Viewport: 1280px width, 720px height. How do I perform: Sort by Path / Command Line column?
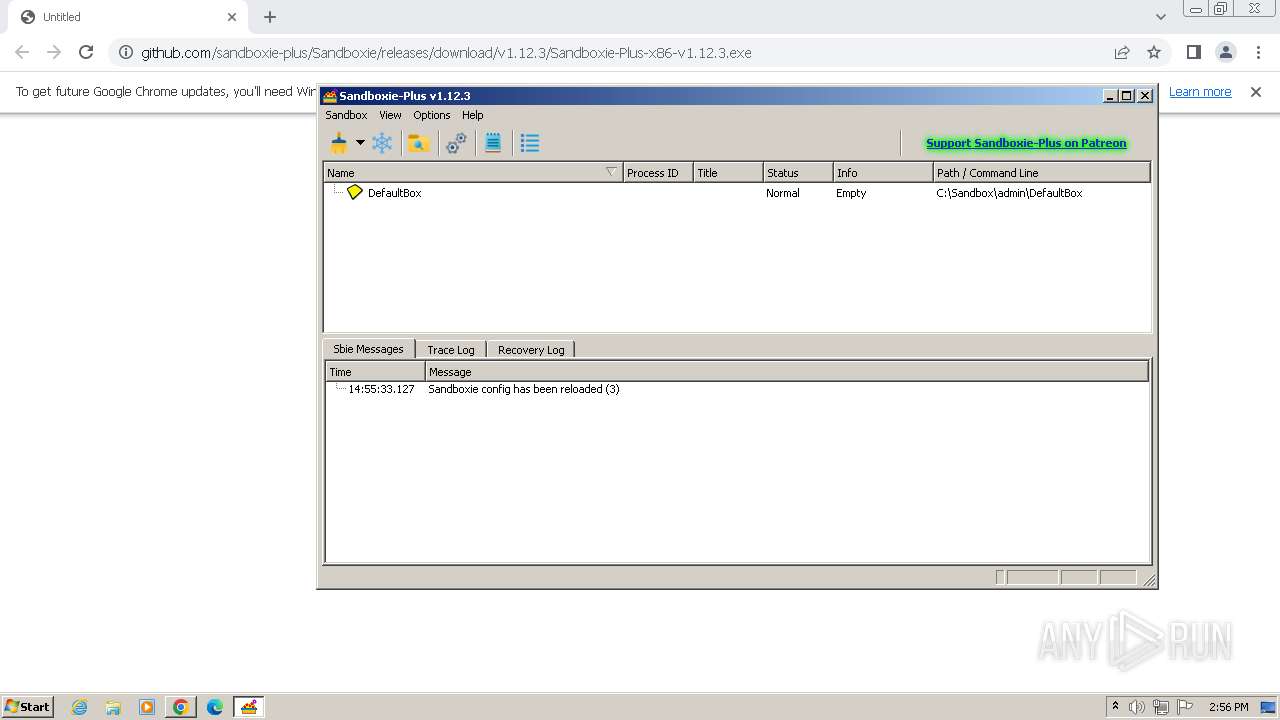[1042, 173]
